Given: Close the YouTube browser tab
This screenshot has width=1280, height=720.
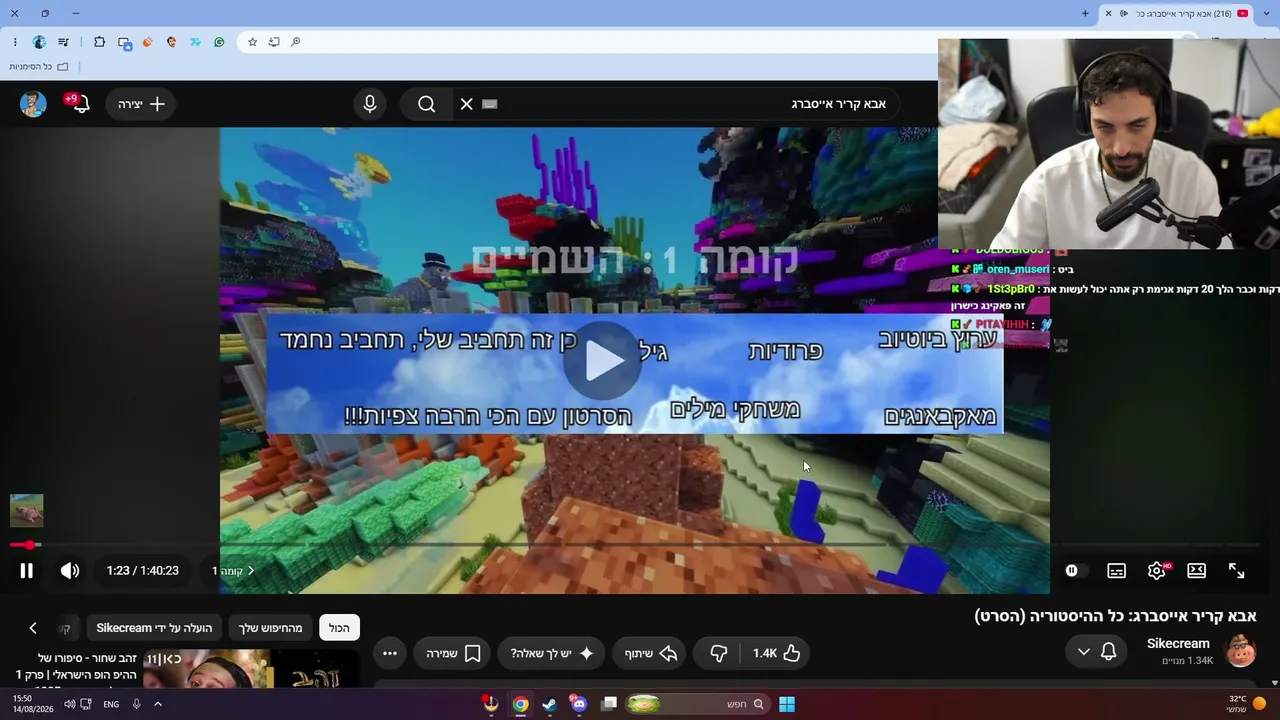Looking at the screenshot, I should point(1108,13).
